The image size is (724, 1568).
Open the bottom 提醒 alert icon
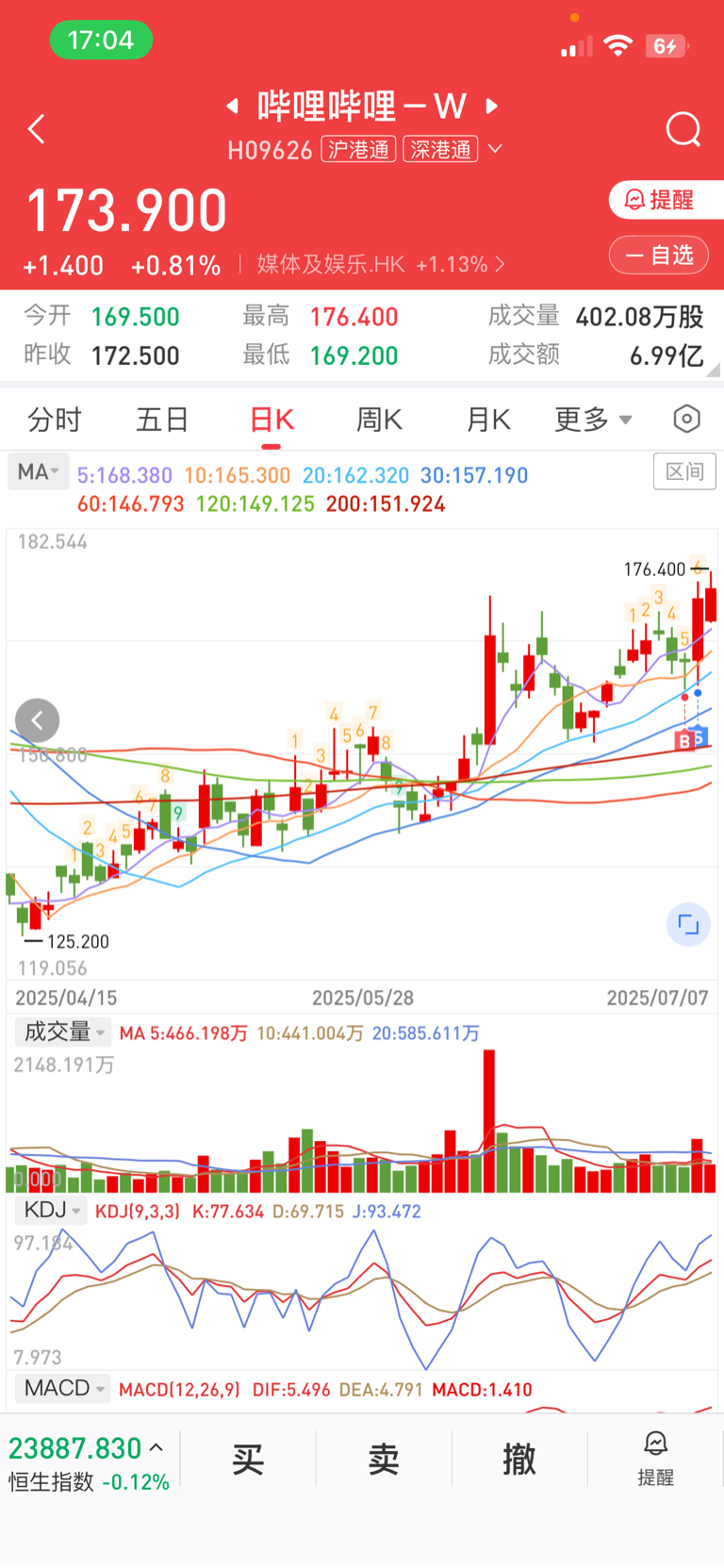coord(655,1459)
